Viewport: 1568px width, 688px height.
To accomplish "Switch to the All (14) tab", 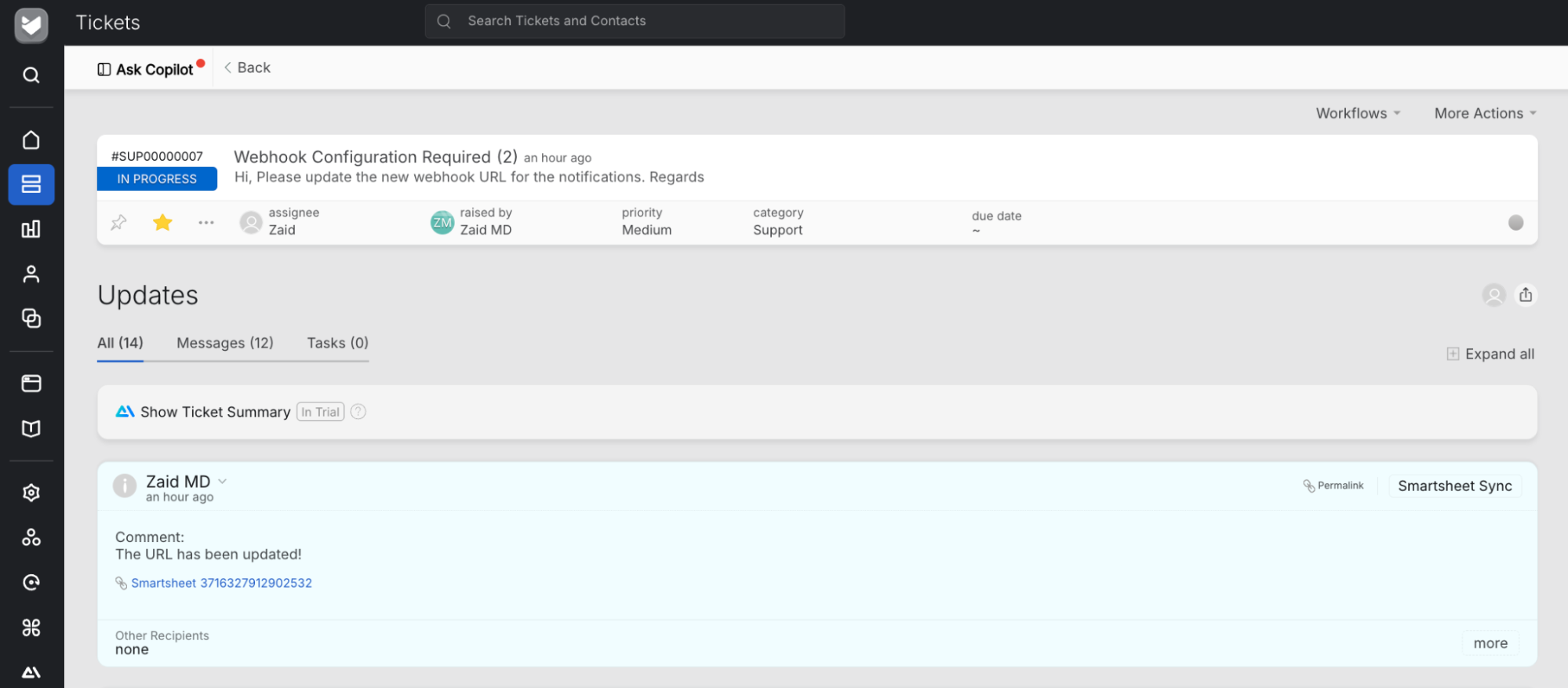I will pos(120,343).
